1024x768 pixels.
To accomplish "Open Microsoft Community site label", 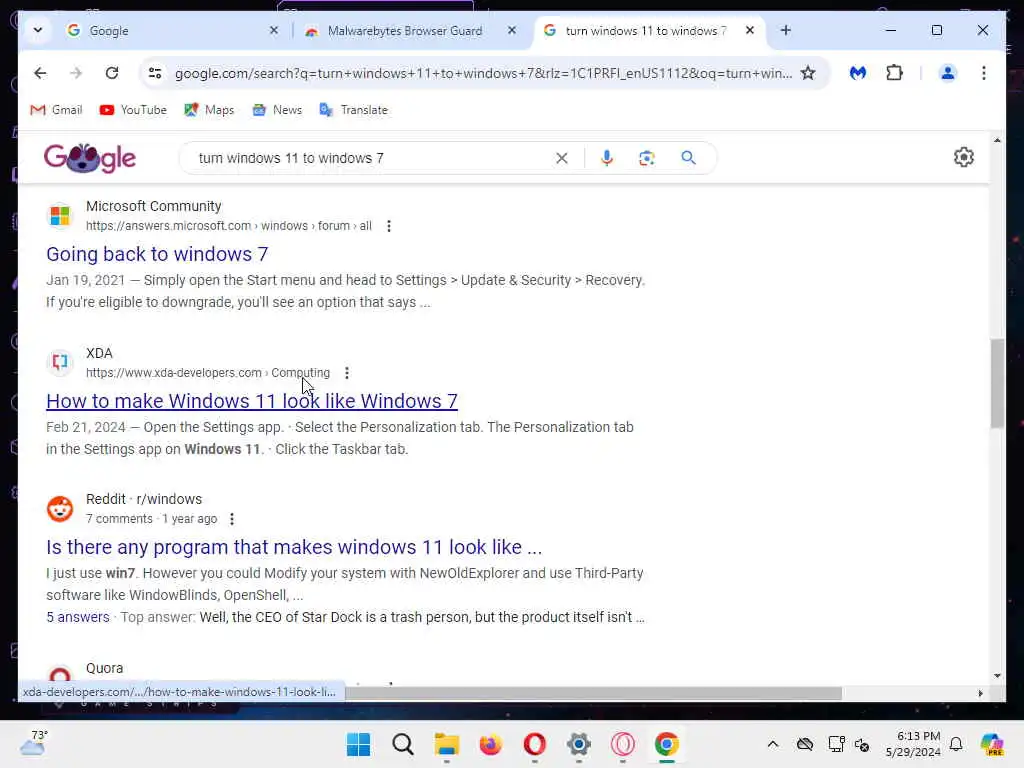I will [x=153, y=206].
